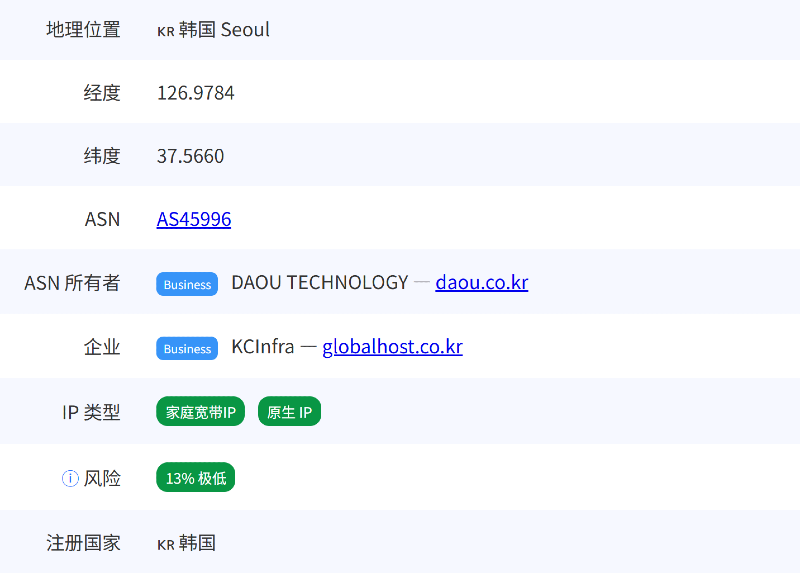800x577 pixels.
Task: Click the ASN 所有者 row label
Action: click(72, 283)
